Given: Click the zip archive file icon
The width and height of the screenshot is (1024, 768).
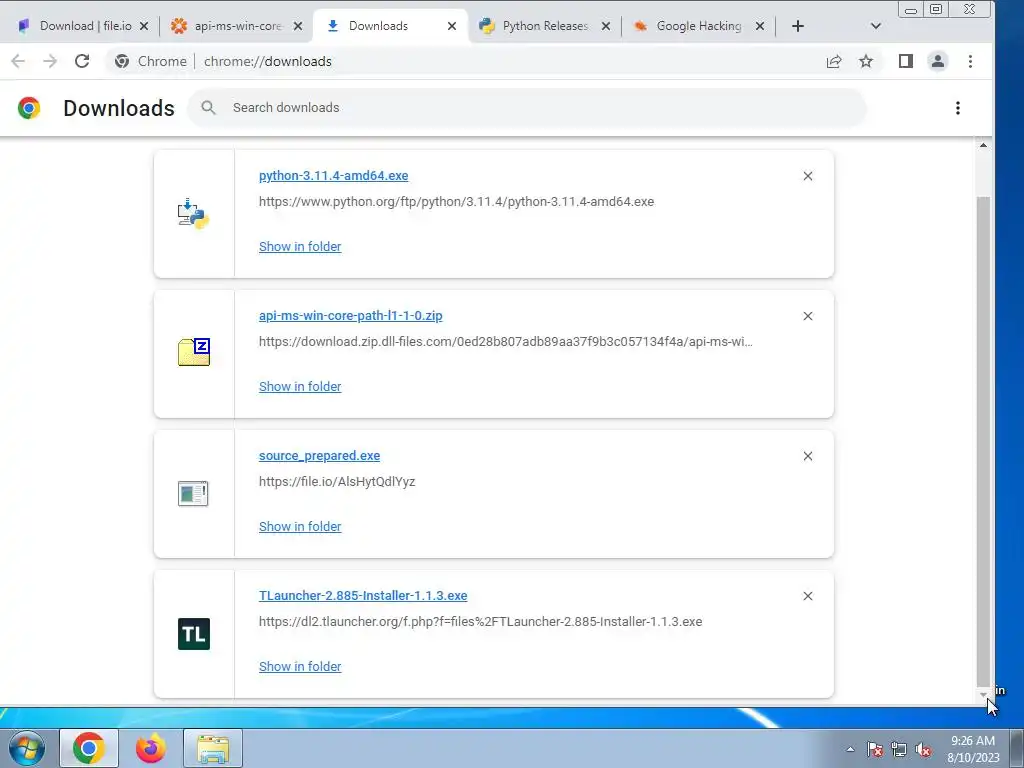Looking at the screenshot, I should pos(194,353).
